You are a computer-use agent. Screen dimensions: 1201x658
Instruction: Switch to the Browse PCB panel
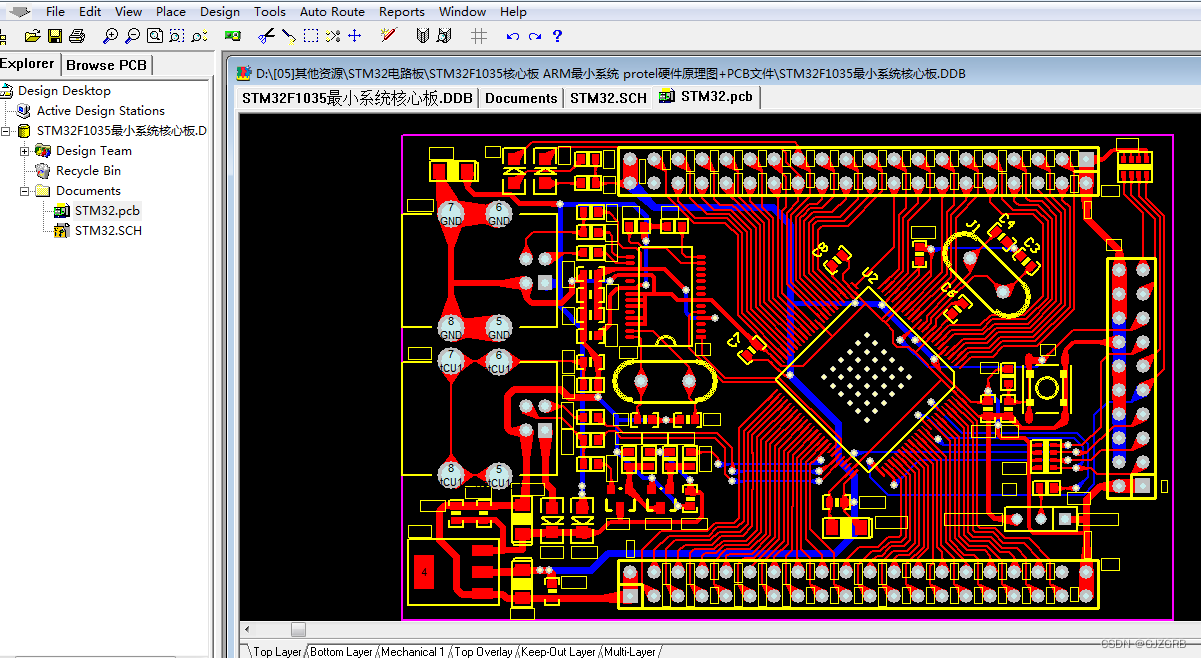[106, 64]
